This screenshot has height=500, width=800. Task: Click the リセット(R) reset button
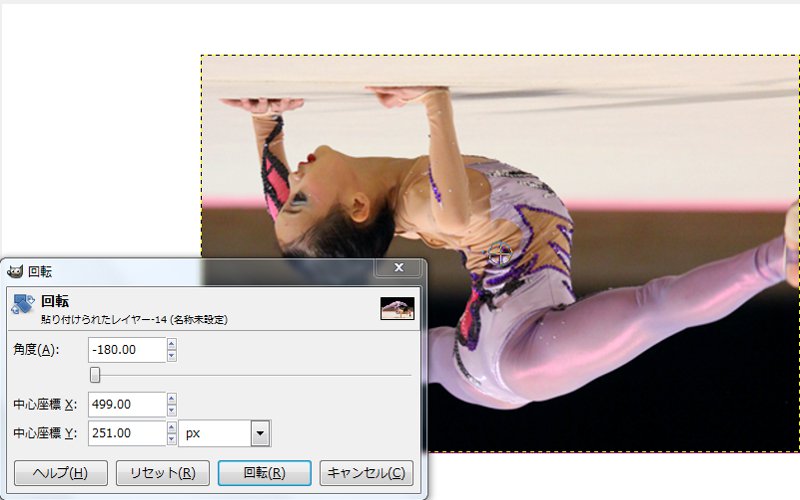tap(163, 473)
